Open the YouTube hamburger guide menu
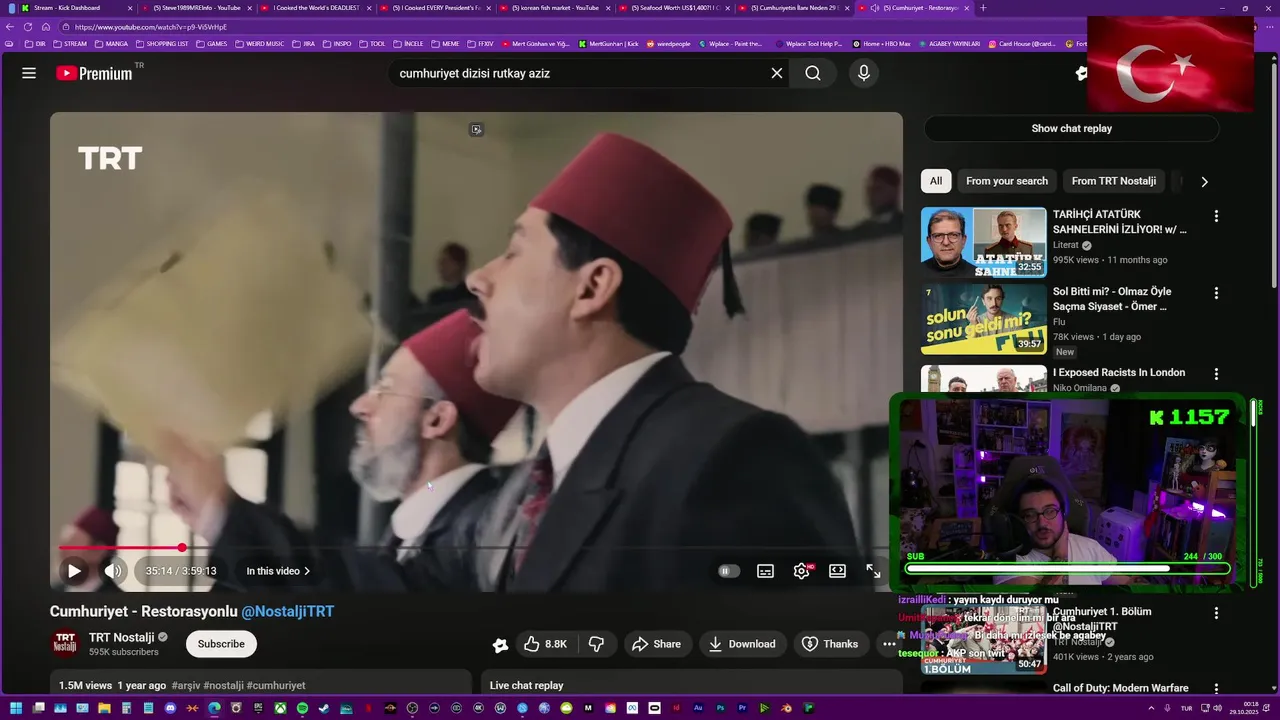1280x720 pixels. 29,73
